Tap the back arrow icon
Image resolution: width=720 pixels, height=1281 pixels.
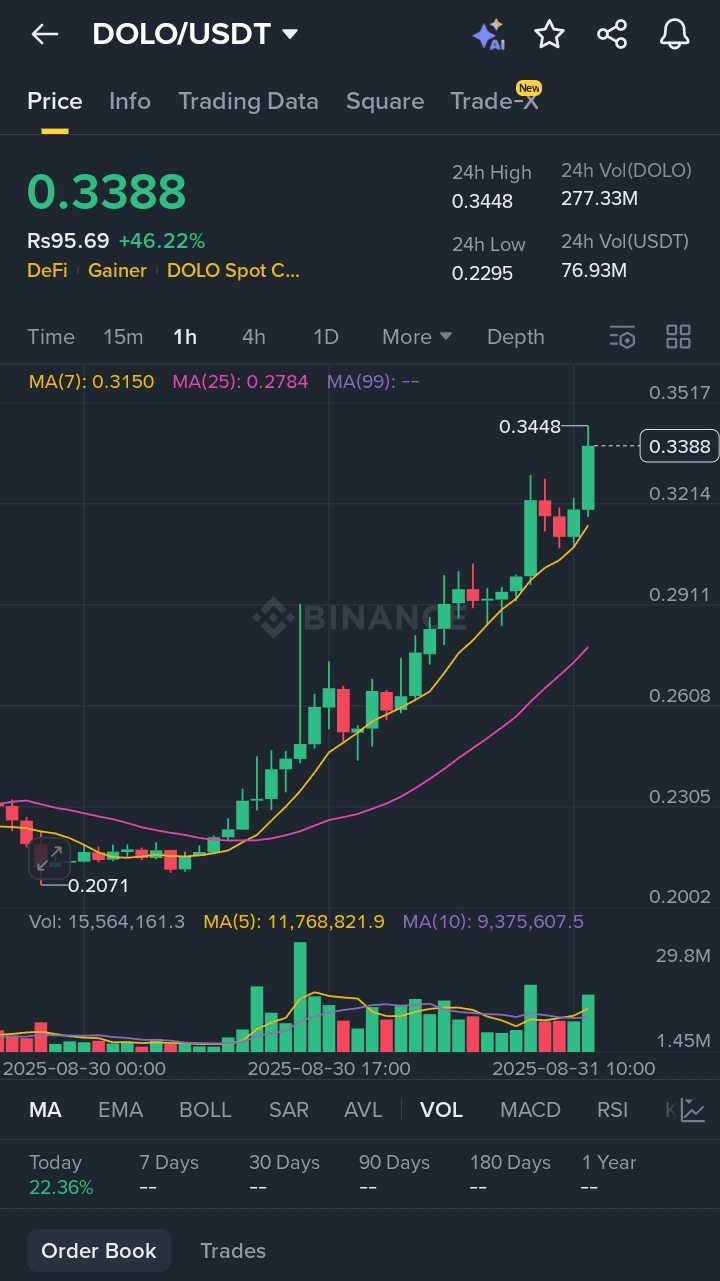click(x=45, y=35)
